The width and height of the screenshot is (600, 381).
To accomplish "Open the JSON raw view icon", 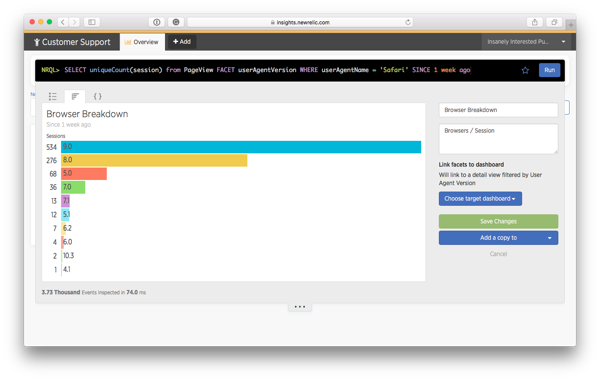I will tap(98, 96).
